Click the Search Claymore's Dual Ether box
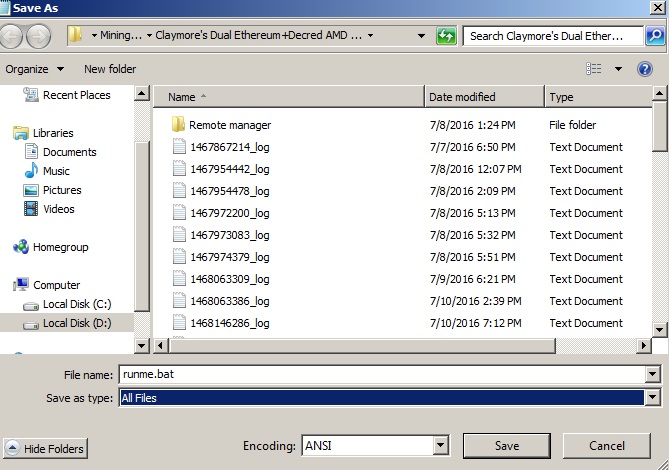This screenshot has width=669, height=470. 553,36
